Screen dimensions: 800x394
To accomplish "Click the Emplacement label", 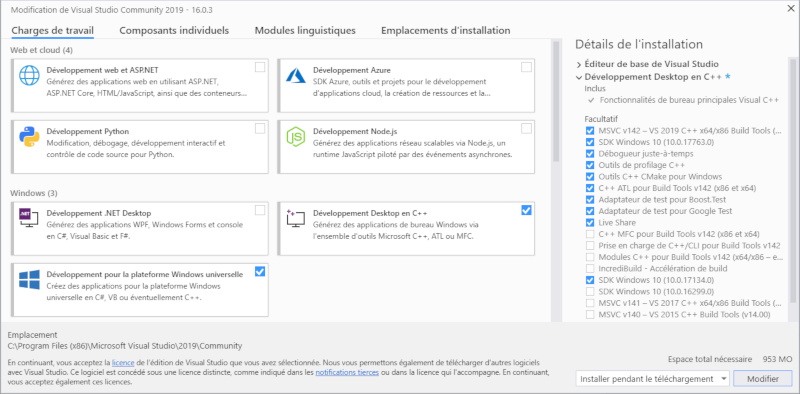I will (33, 335).
